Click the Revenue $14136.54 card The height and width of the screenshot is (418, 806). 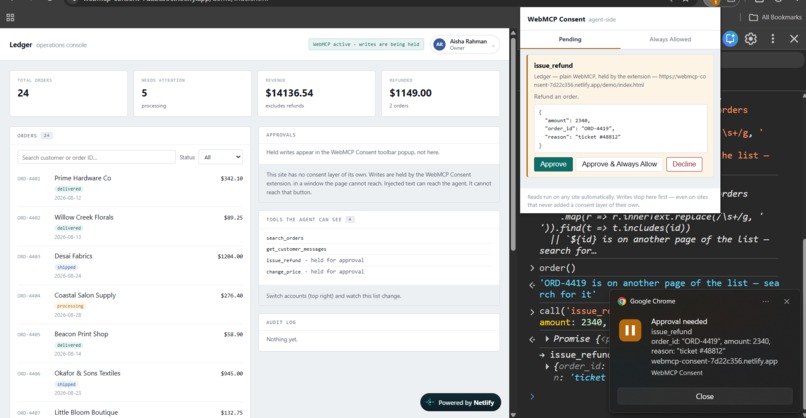click(316, 93)
